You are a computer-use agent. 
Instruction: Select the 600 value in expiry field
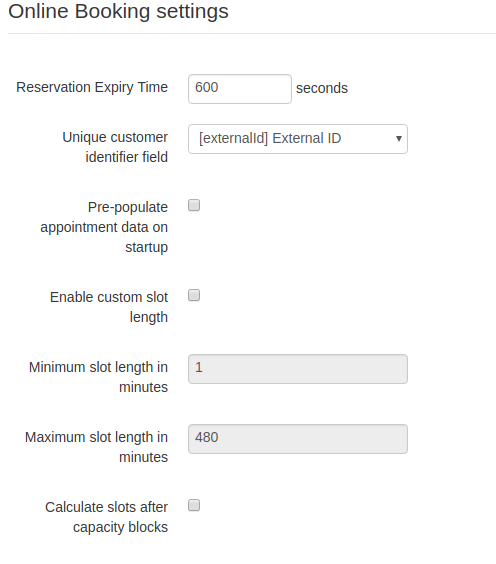(x=206, y=87)
